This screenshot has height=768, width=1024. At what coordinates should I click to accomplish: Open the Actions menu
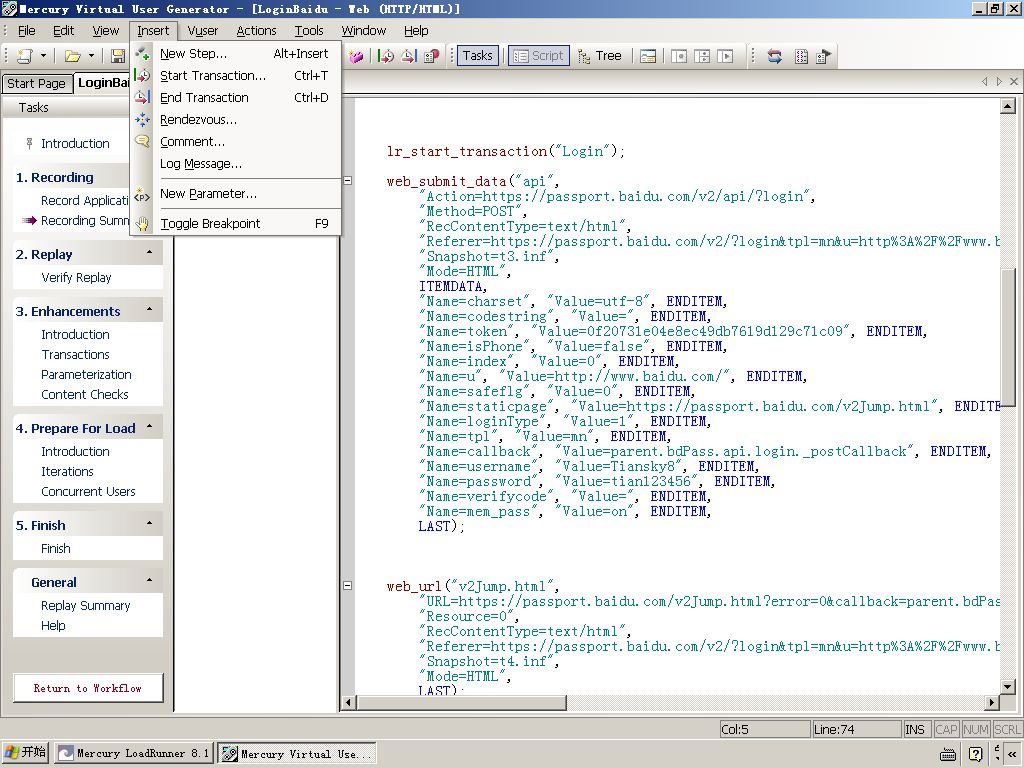tap(256, 31)
